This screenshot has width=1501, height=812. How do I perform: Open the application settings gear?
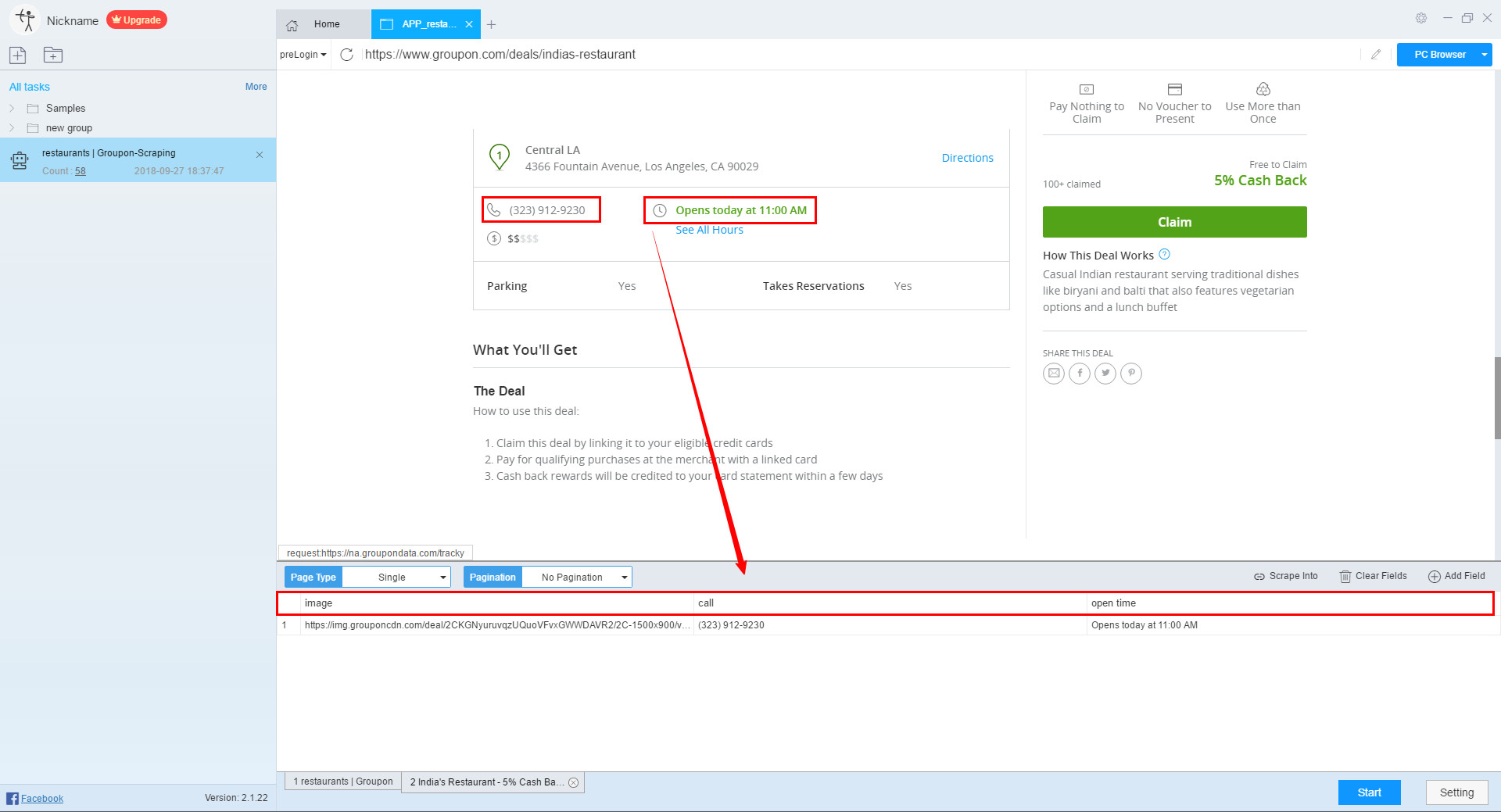tap(1421, 17)
